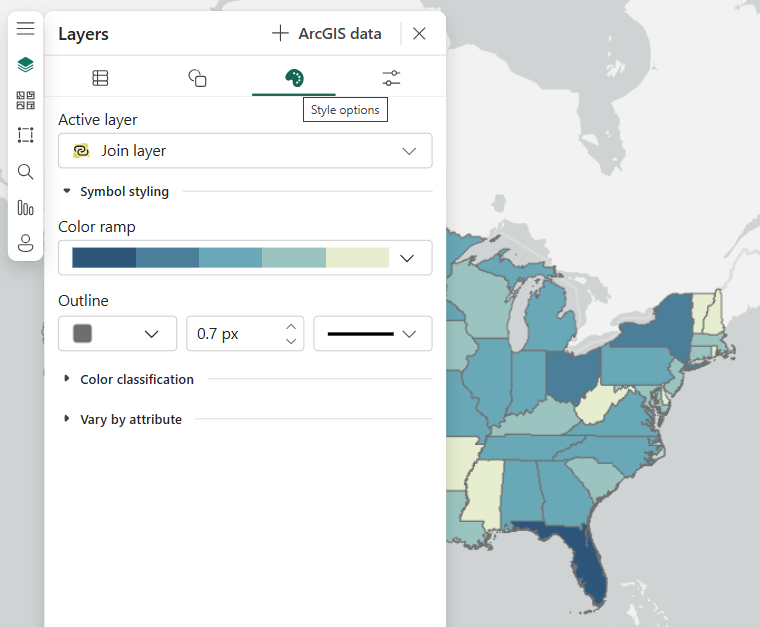This screenshot has width=760, height=627.
Task: Open the charts bar icon
Action: [25, 208]
